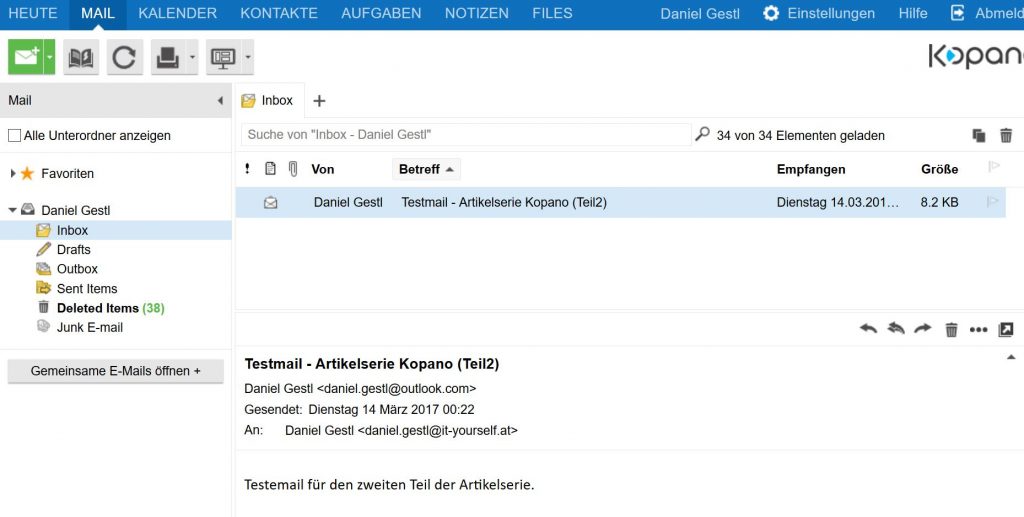This screenshot has height=517, width=1024.
Task: Click the reply arrow in preview pane
Action: point(868,329)
